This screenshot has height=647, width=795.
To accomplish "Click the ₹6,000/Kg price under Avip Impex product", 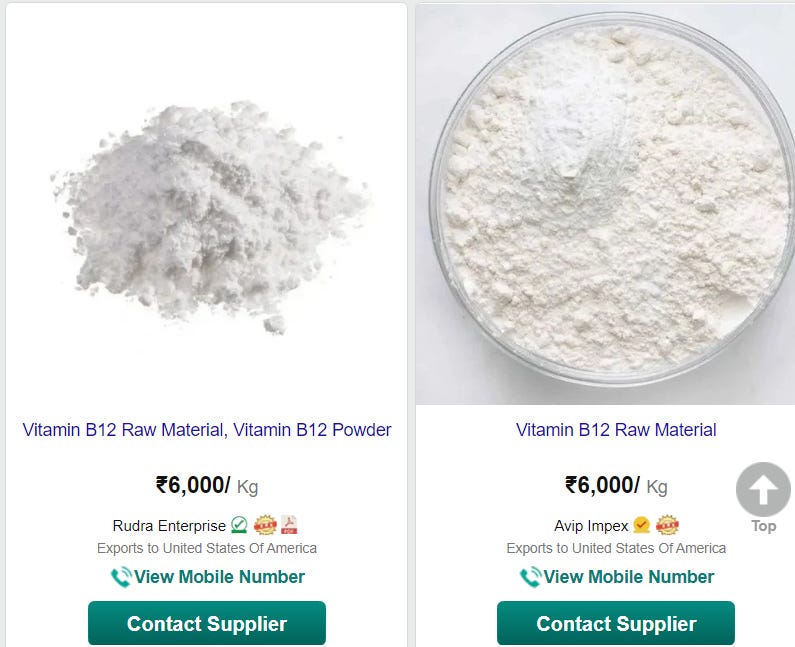I will click(x=616, y=485).
